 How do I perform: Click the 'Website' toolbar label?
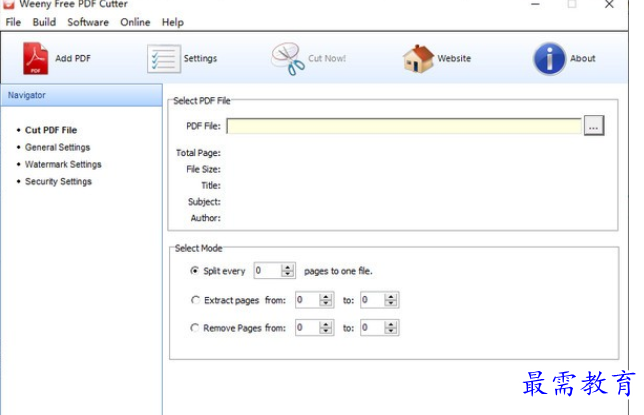(454, 58)
